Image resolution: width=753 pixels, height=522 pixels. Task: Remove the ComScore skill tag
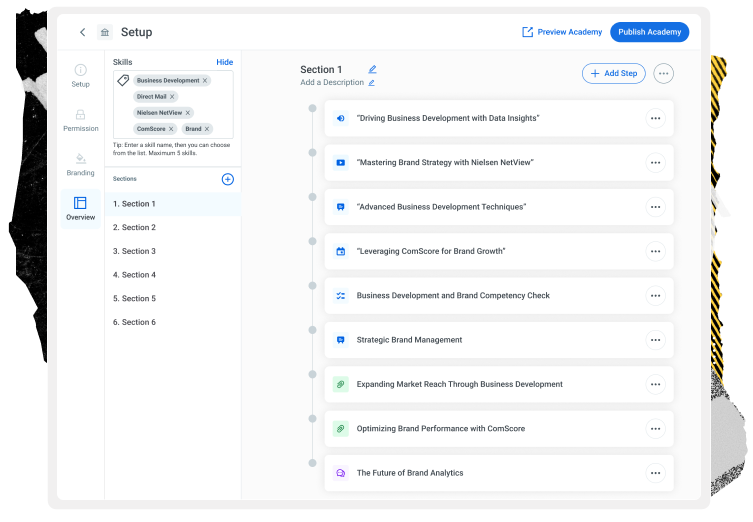pos(171,129)
